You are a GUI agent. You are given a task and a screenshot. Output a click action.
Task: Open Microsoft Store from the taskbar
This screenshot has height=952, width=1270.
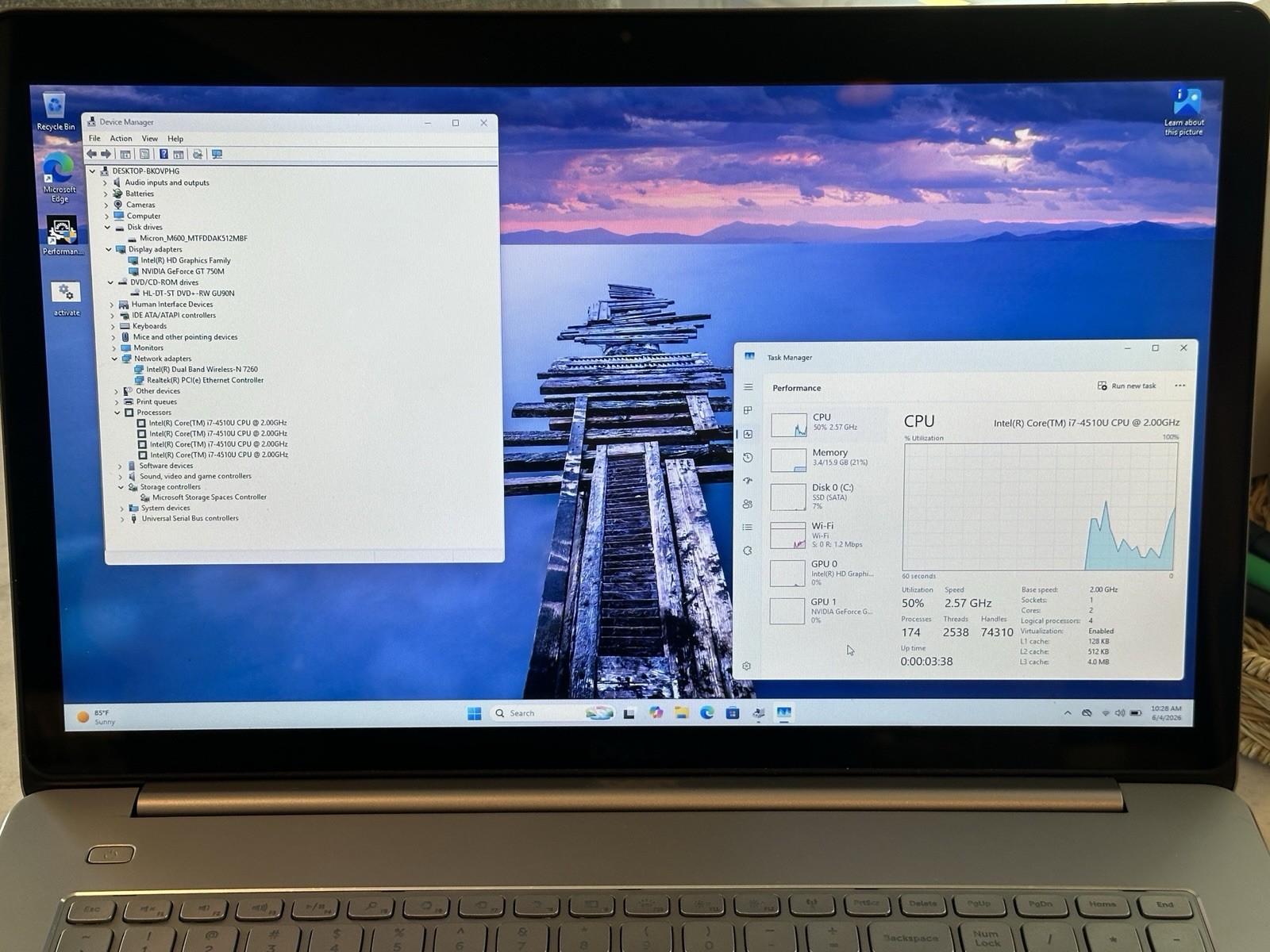733,713
